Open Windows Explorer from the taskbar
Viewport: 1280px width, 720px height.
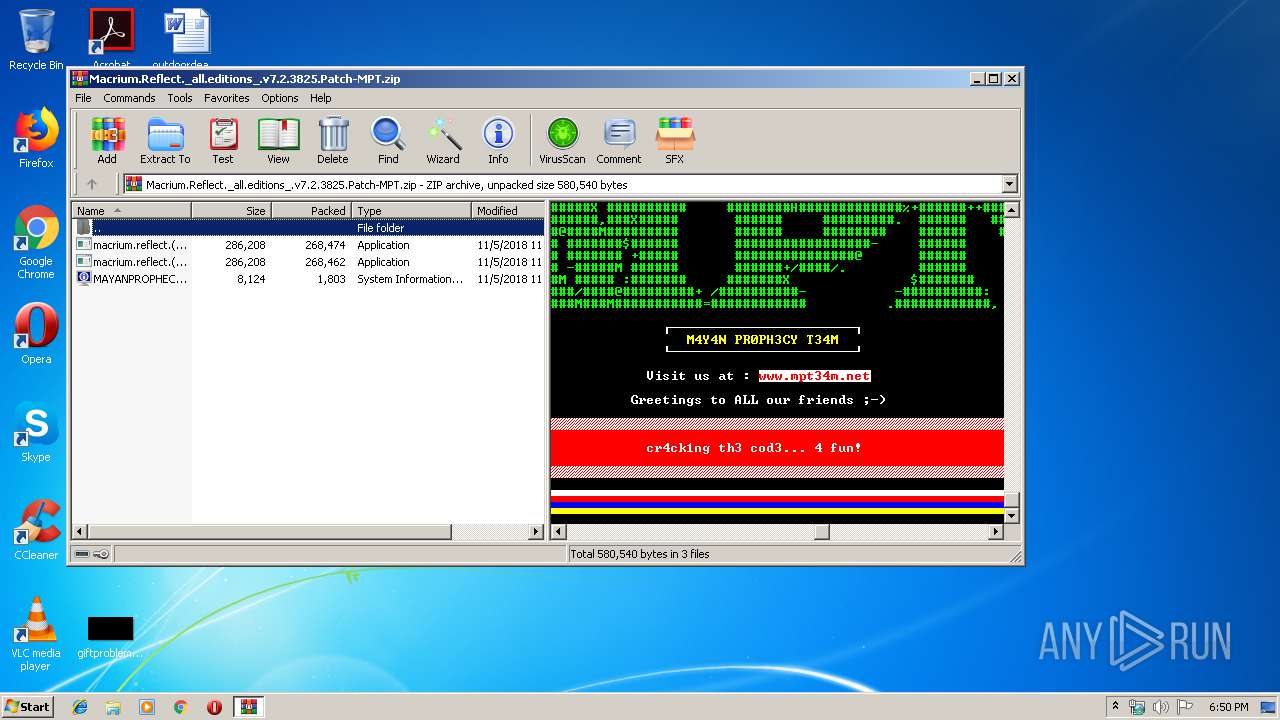(113, 707)
